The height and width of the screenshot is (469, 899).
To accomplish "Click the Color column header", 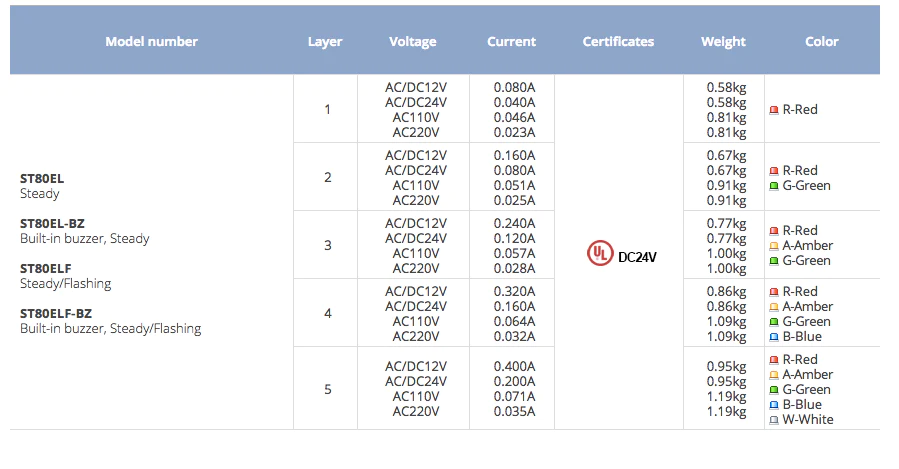I will (x=822, y=41).
